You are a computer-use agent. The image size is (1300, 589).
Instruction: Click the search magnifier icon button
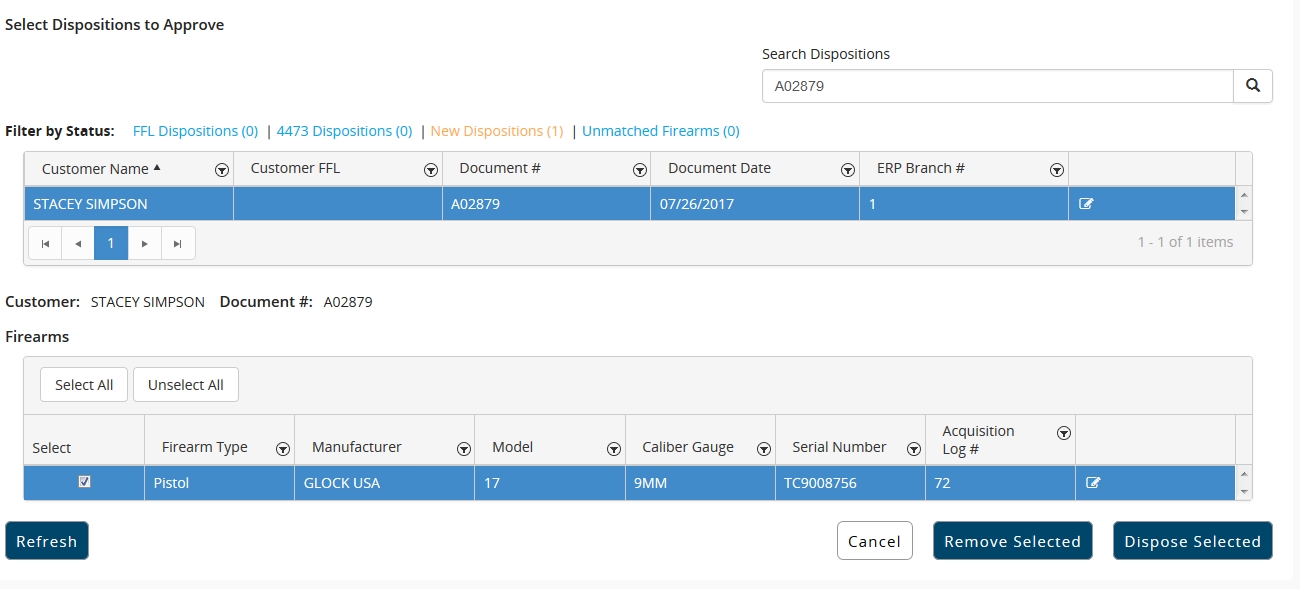click(x=1252, y=86)
